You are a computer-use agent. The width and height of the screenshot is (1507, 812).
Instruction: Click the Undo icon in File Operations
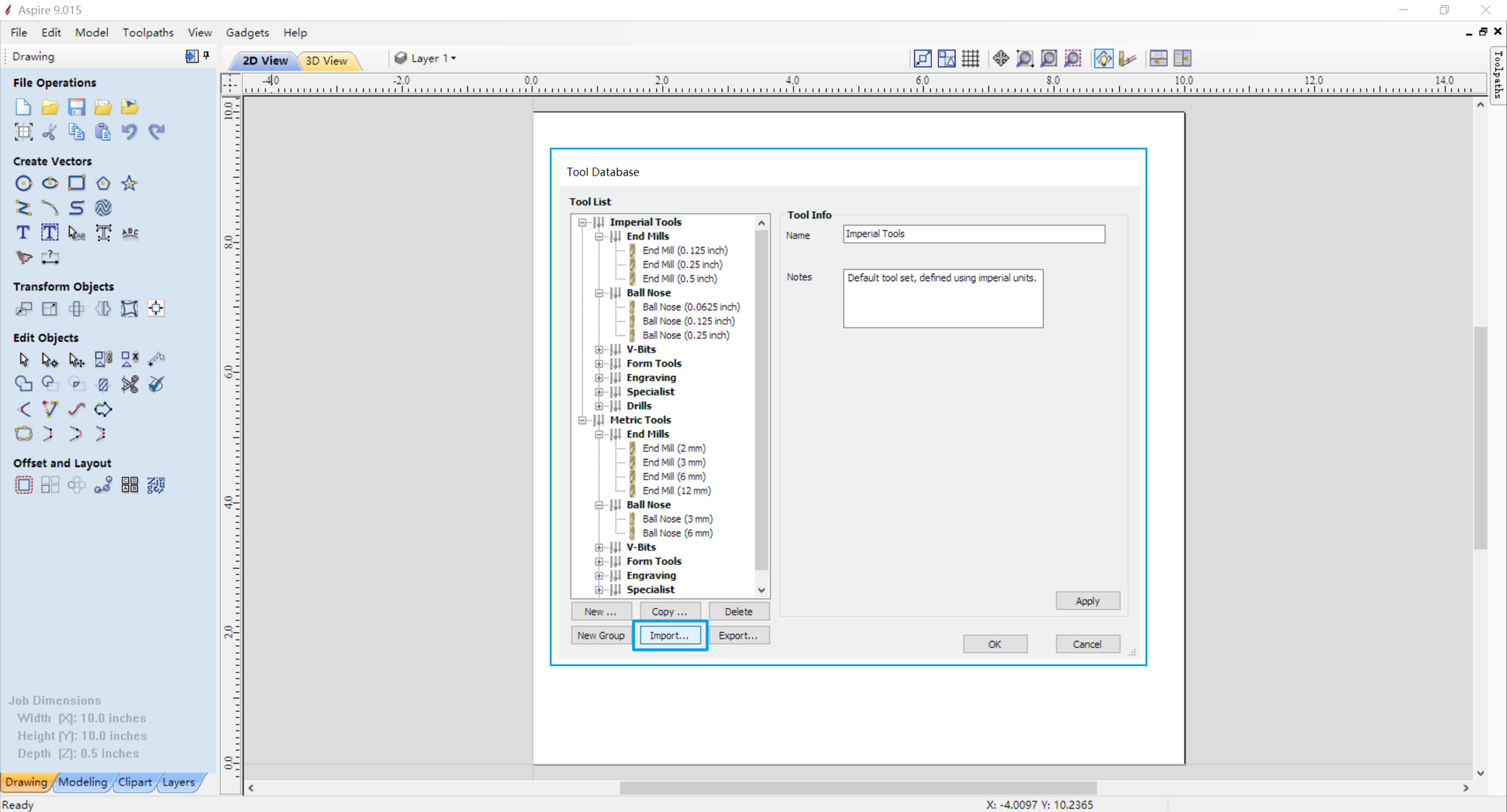tap(129, 132)
